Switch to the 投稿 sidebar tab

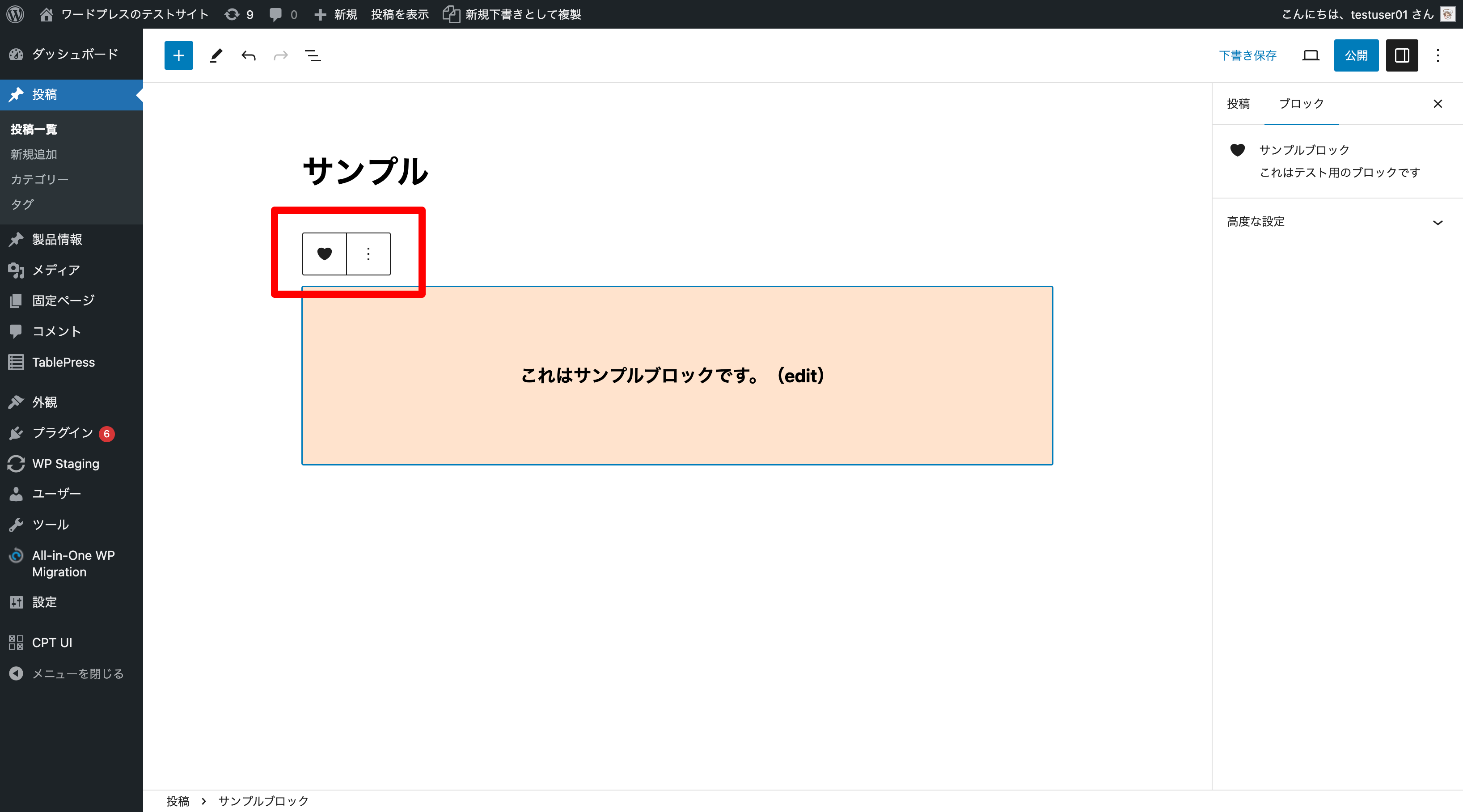tap(1238, 103)
